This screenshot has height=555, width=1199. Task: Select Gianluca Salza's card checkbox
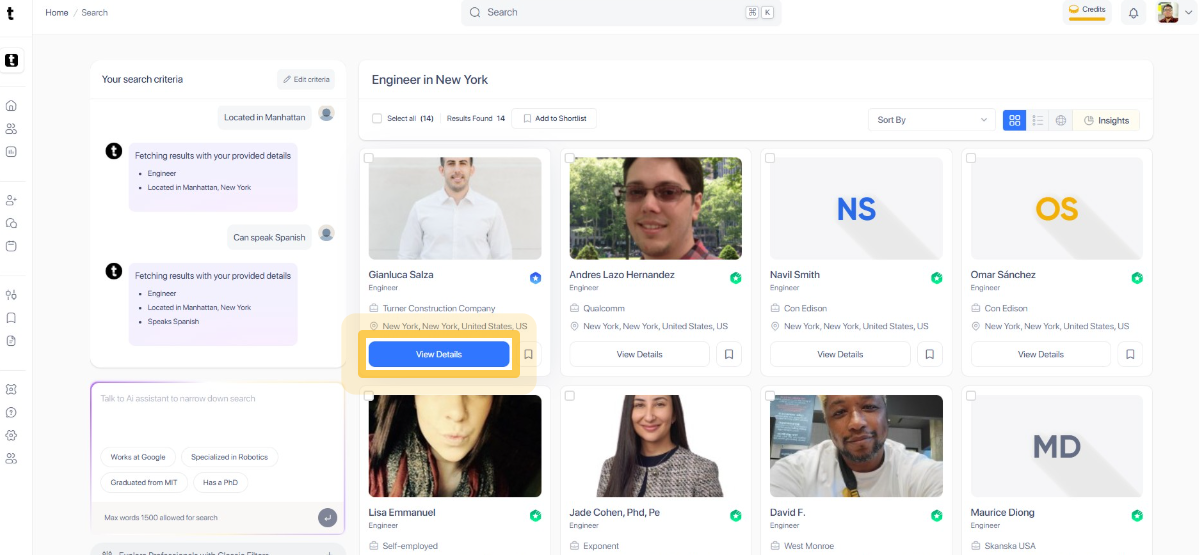(369, 157)
